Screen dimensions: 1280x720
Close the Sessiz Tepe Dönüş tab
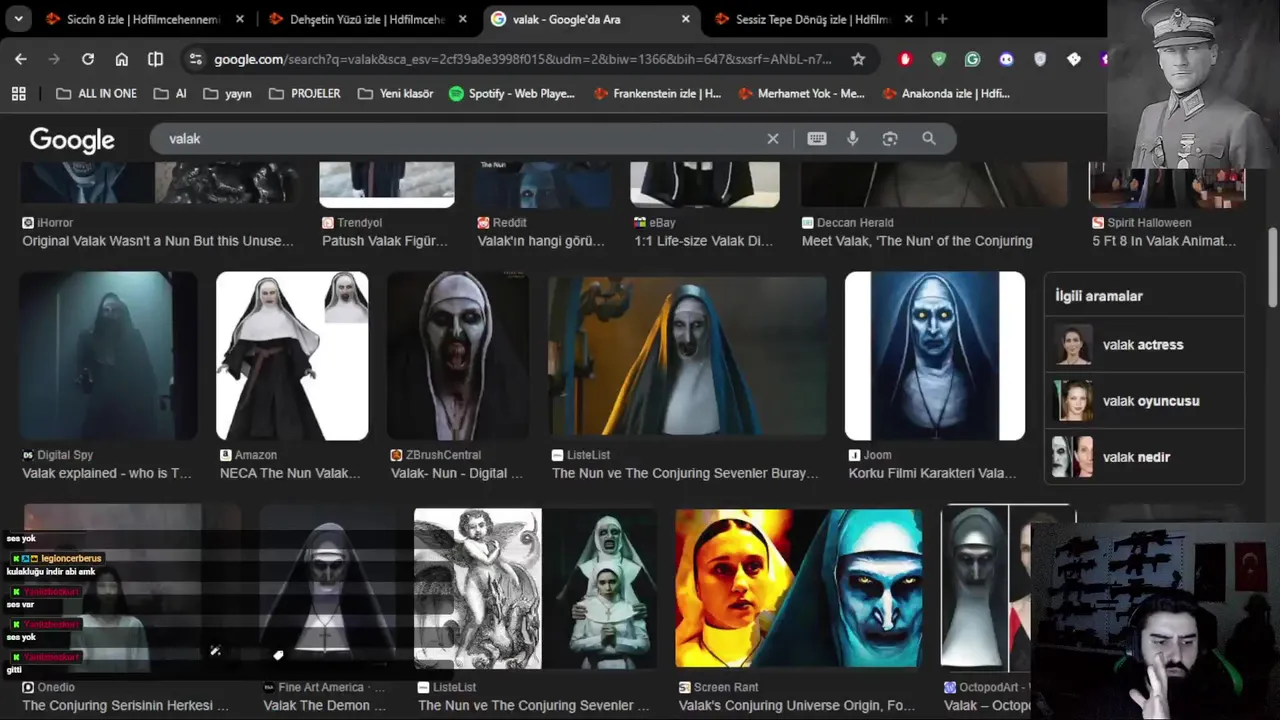click(908, 19)
